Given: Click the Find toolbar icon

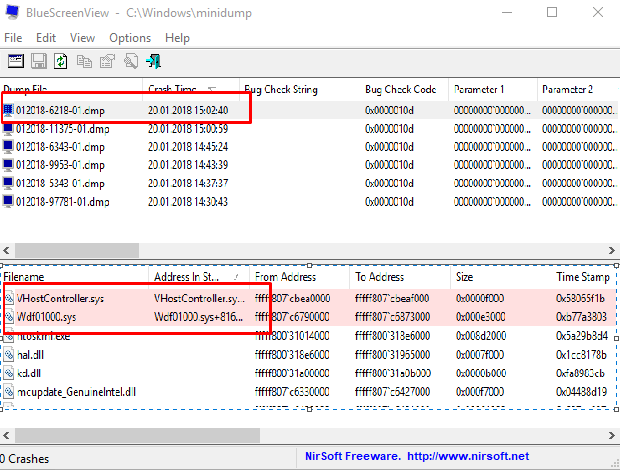Looking at the screenshot, I should [x=131, y=62].
